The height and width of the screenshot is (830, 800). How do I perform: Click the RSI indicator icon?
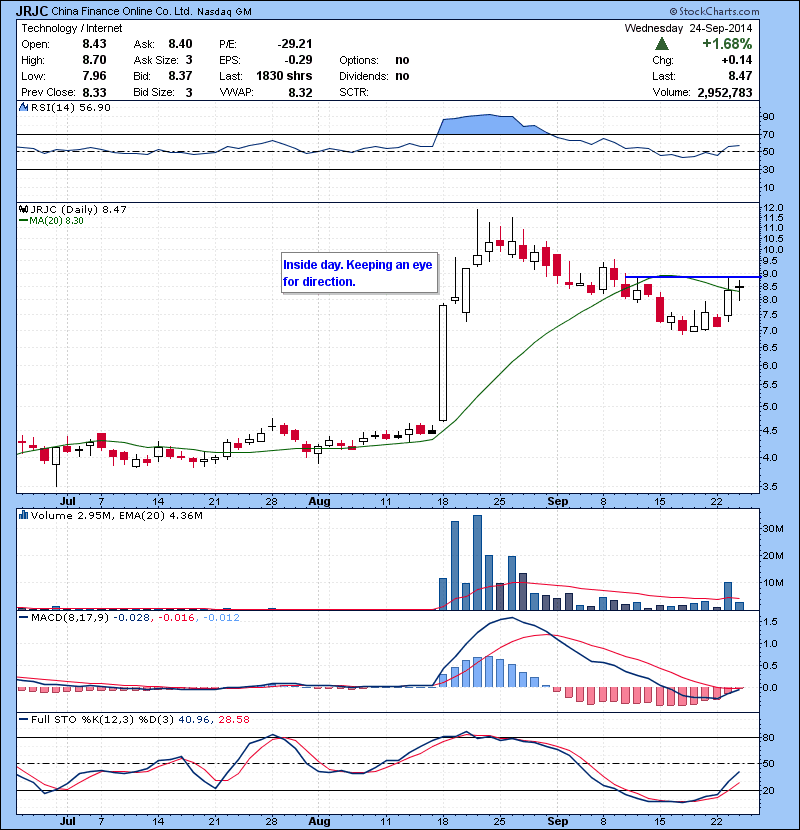[23, 107]
